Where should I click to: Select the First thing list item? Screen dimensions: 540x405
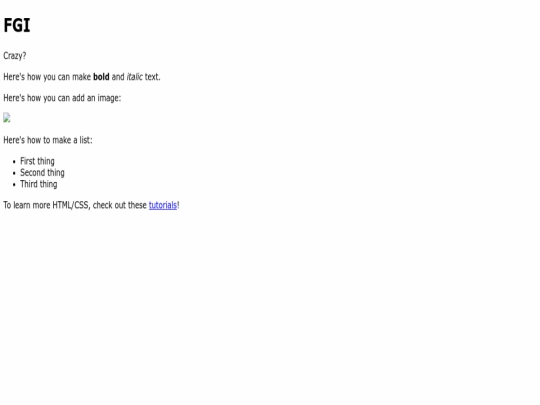click(x=37, y=161)
